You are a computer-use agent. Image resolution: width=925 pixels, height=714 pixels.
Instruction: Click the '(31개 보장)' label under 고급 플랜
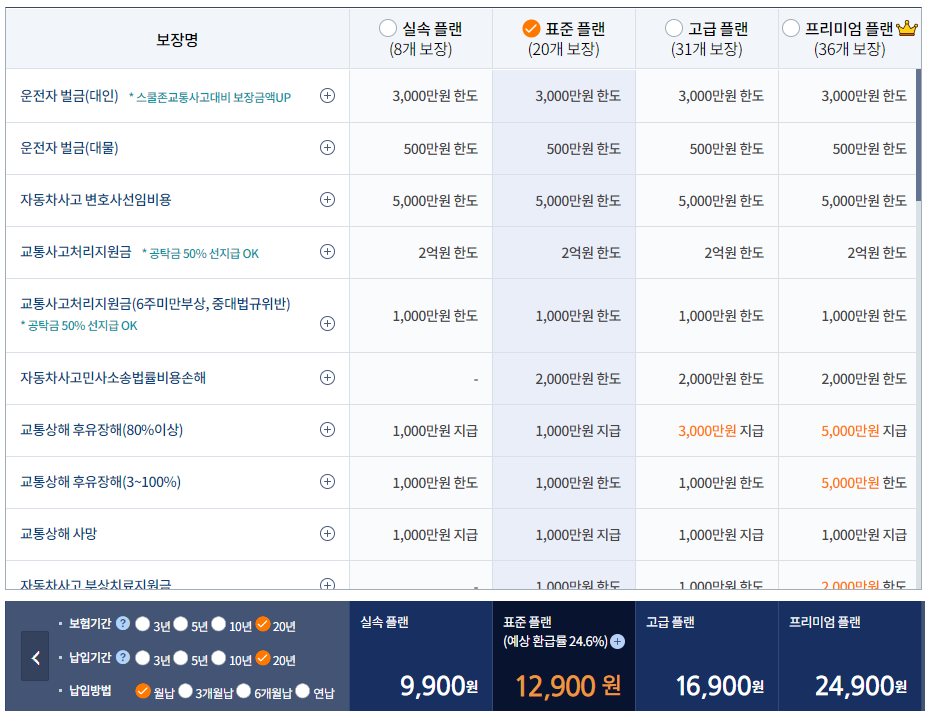pyautogui.click(x=707, y=49)
